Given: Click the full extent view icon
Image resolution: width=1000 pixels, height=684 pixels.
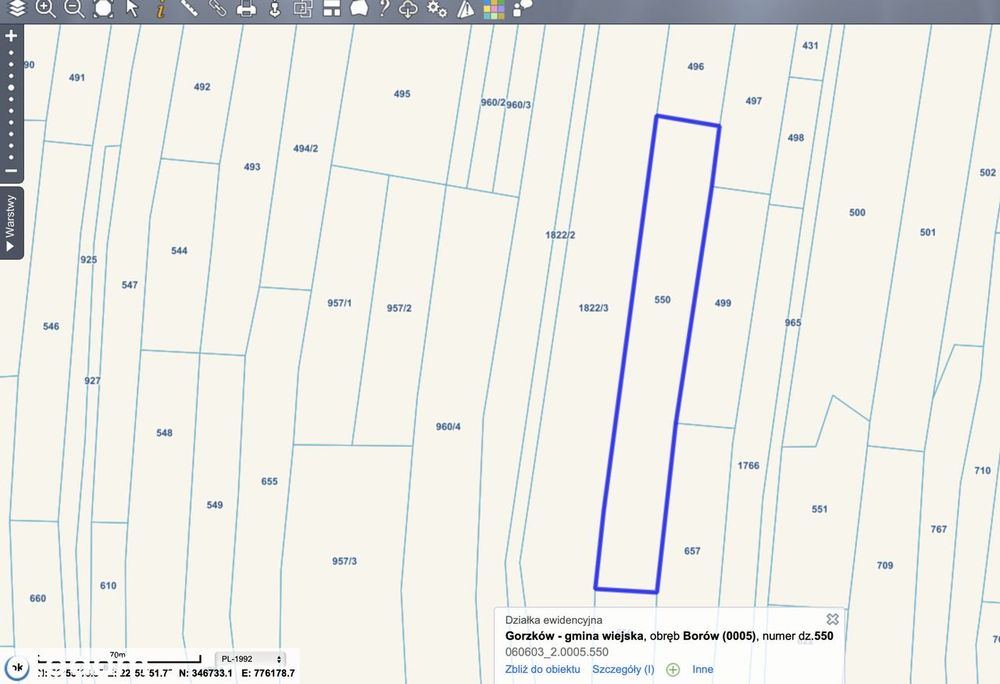Looking at the screenshot, I should click(x=103, y=8).
